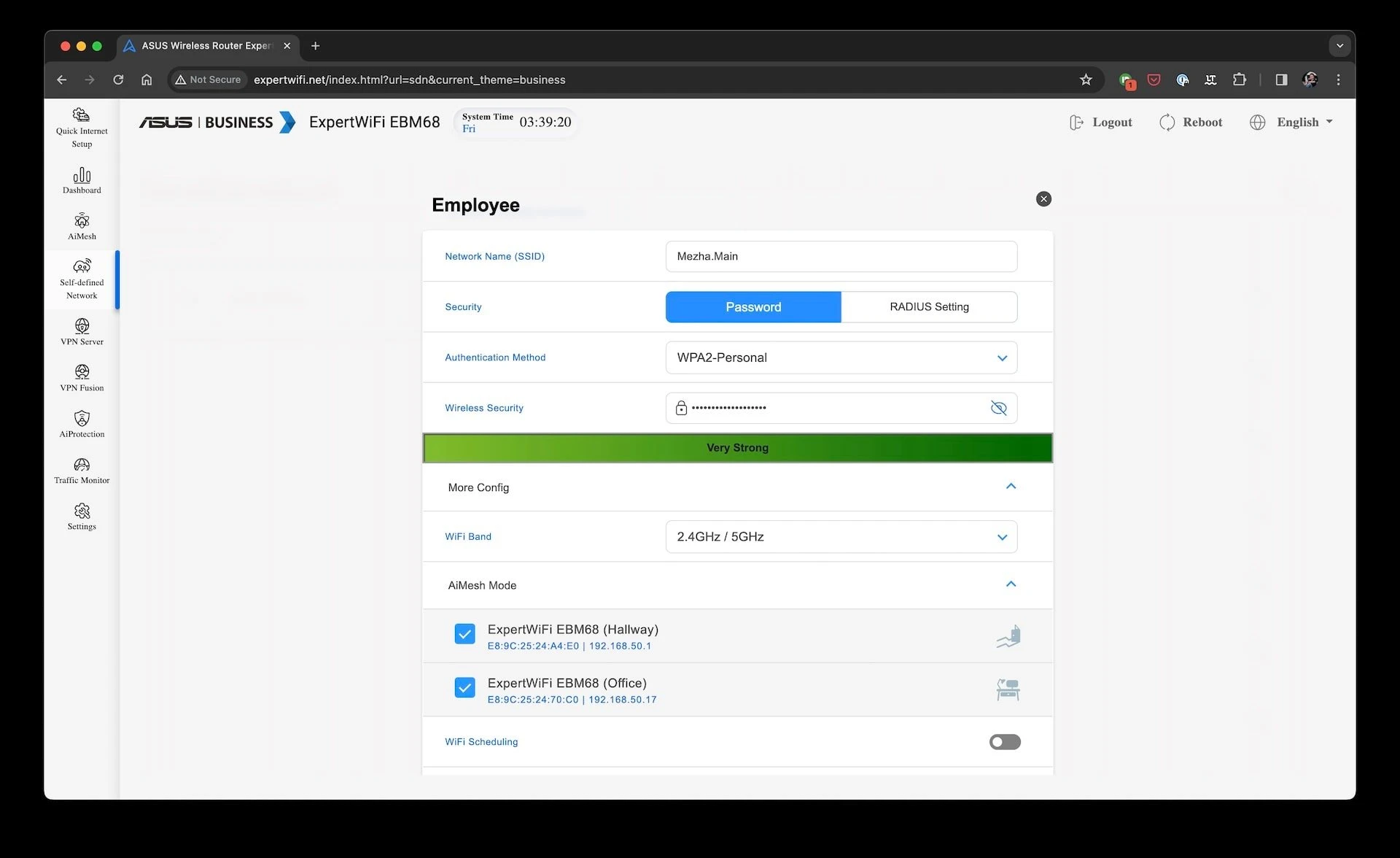
Task: Toggle wireless password visibility eye icon
Action: click(998, 408)
